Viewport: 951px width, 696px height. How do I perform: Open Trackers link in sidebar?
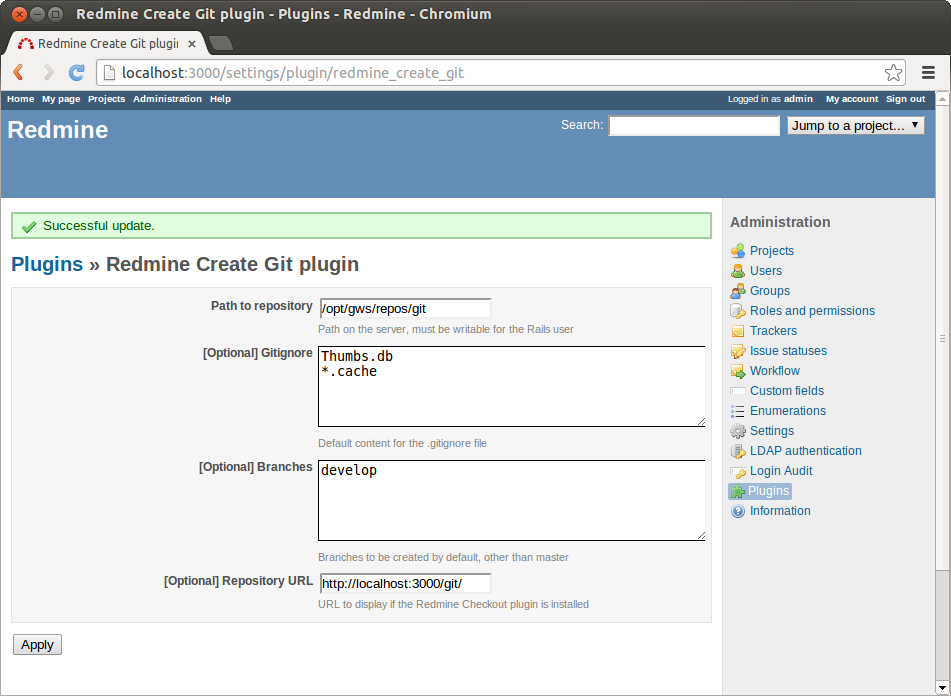click(x=773, y=330)
